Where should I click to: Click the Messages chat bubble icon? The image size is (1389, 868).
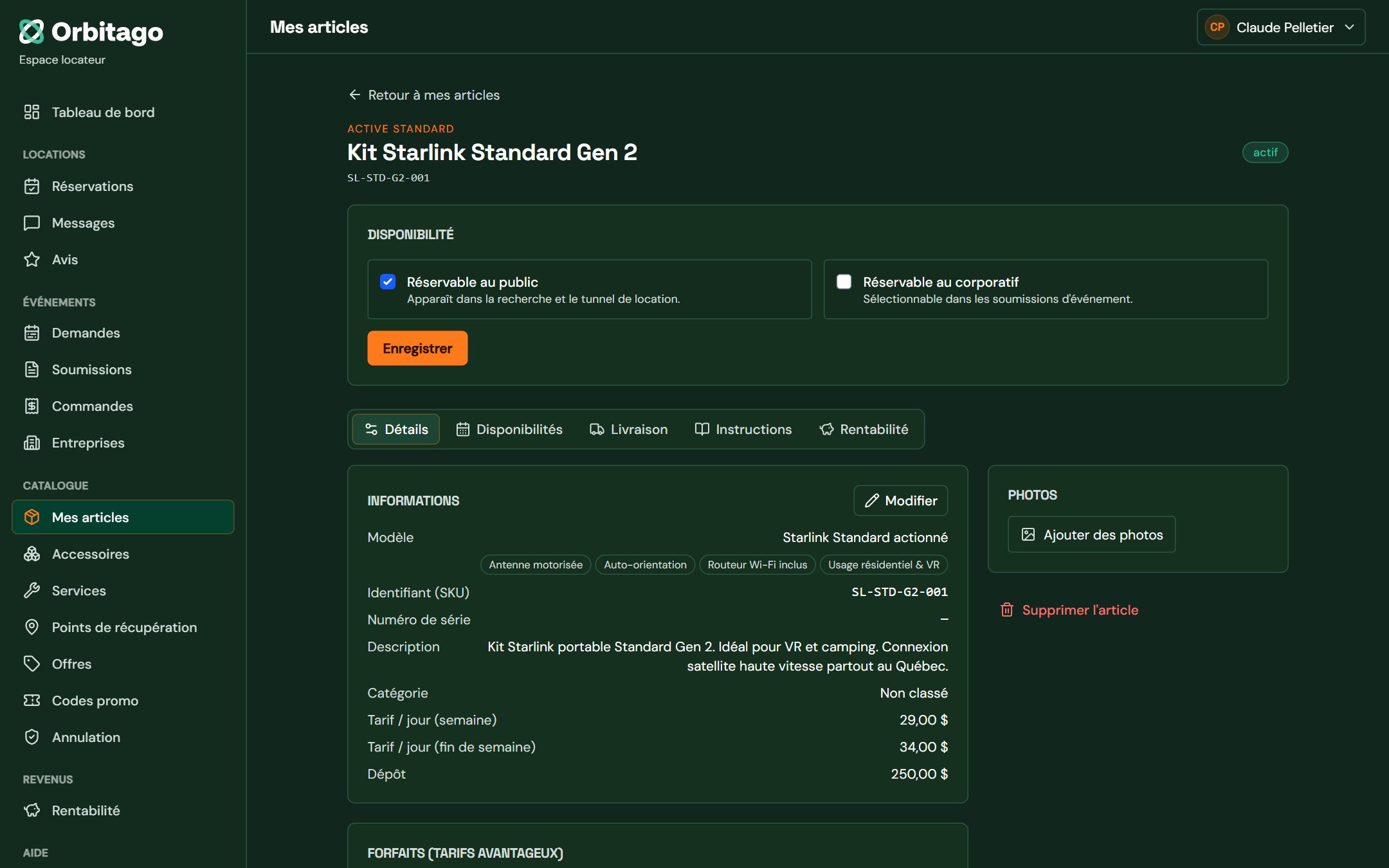[32, 223]
